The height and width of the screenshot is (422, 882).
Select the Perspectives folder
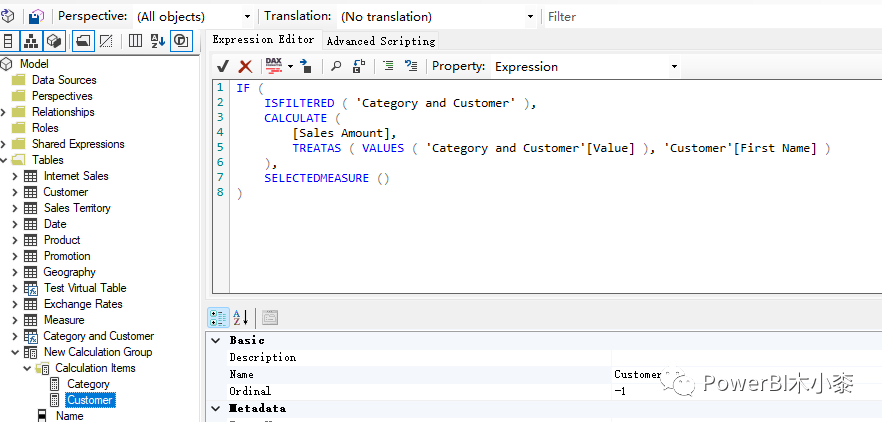coord(62,96)
